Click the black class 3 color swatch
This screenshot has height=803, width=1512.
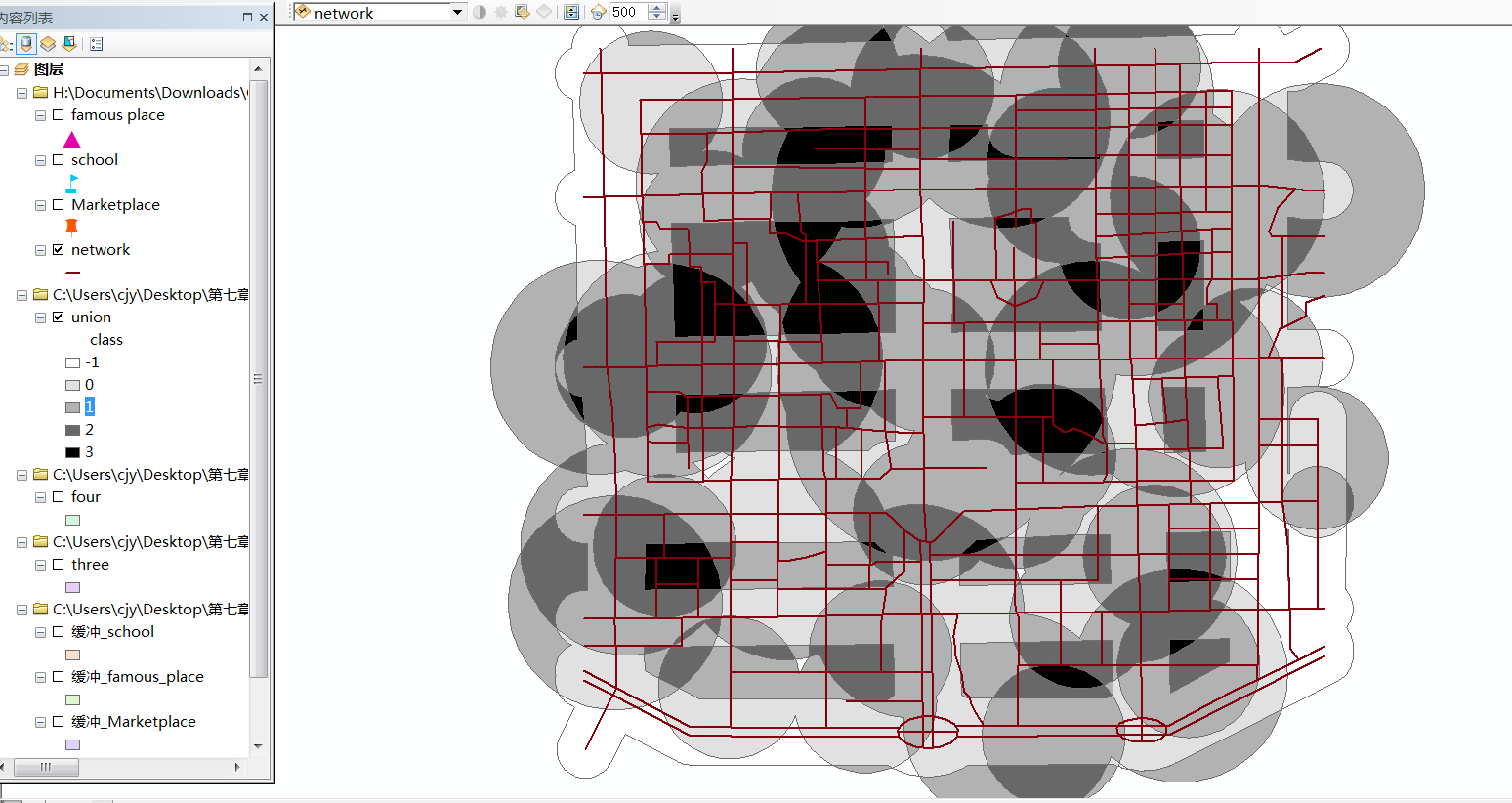pyautogui.click(x=72, y=452)
